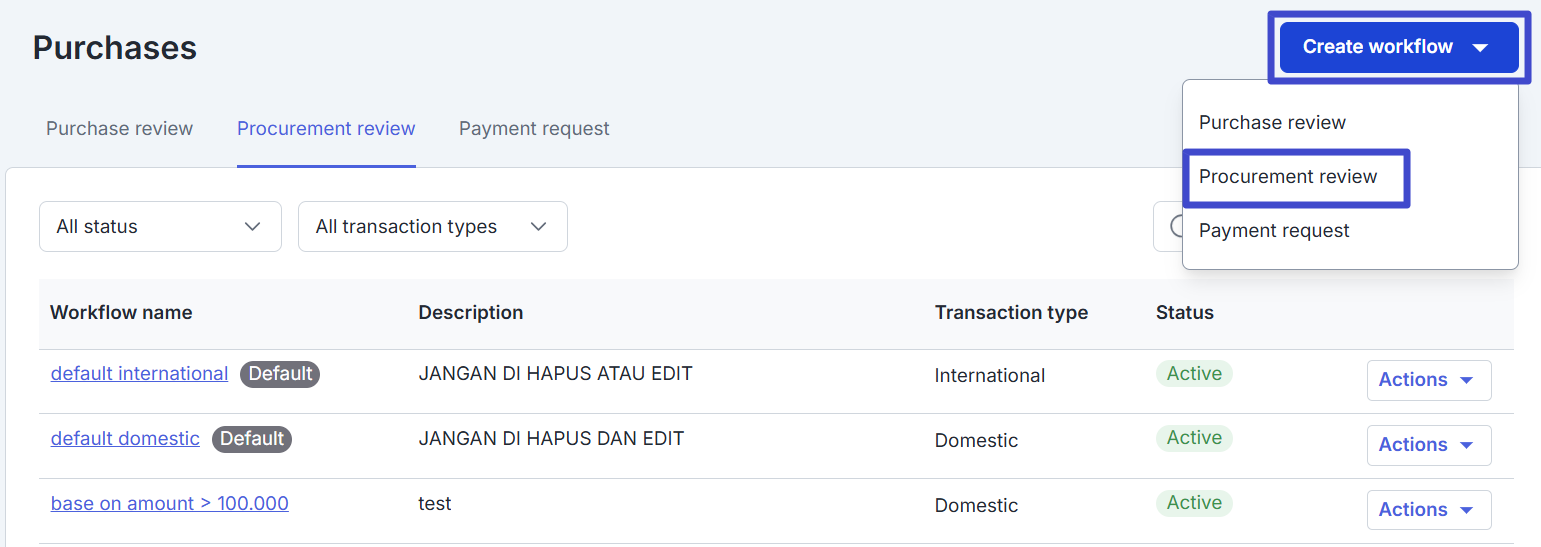Open the default international workflow link
The height and width of the screenshot is (547, 1541).
pos(139,374)
